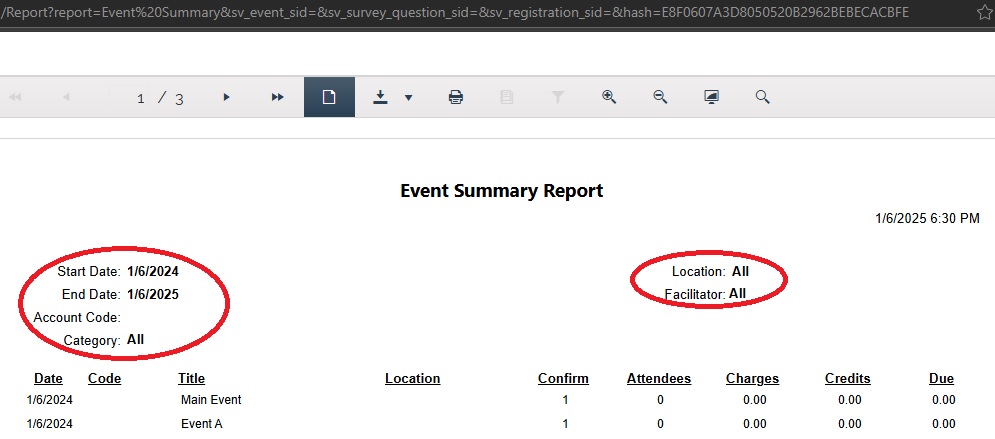Viewport: 995px width, 439px height.
Task: Go to the next report page
Action: point(227,97)
